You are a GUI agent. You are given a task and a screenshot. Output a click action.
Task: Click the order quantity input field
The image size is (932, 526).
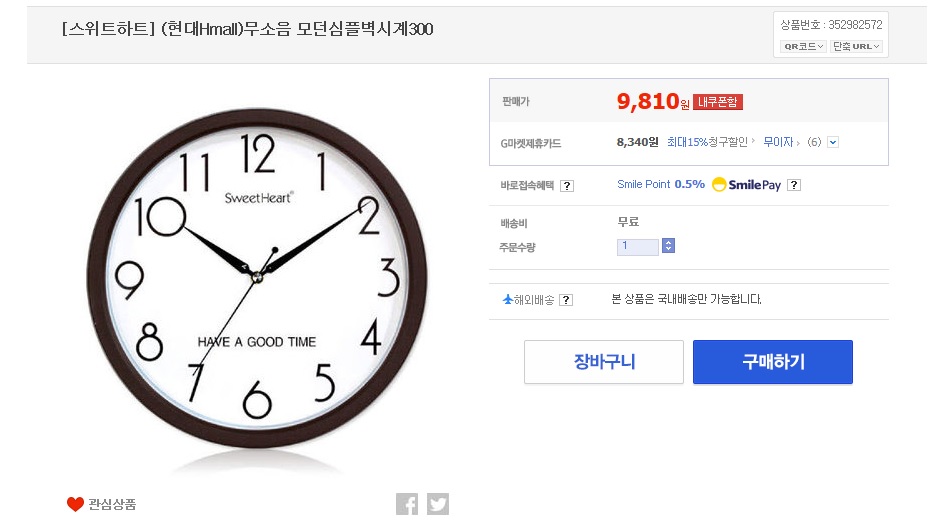pyautogui.click(x=638, y=246)
